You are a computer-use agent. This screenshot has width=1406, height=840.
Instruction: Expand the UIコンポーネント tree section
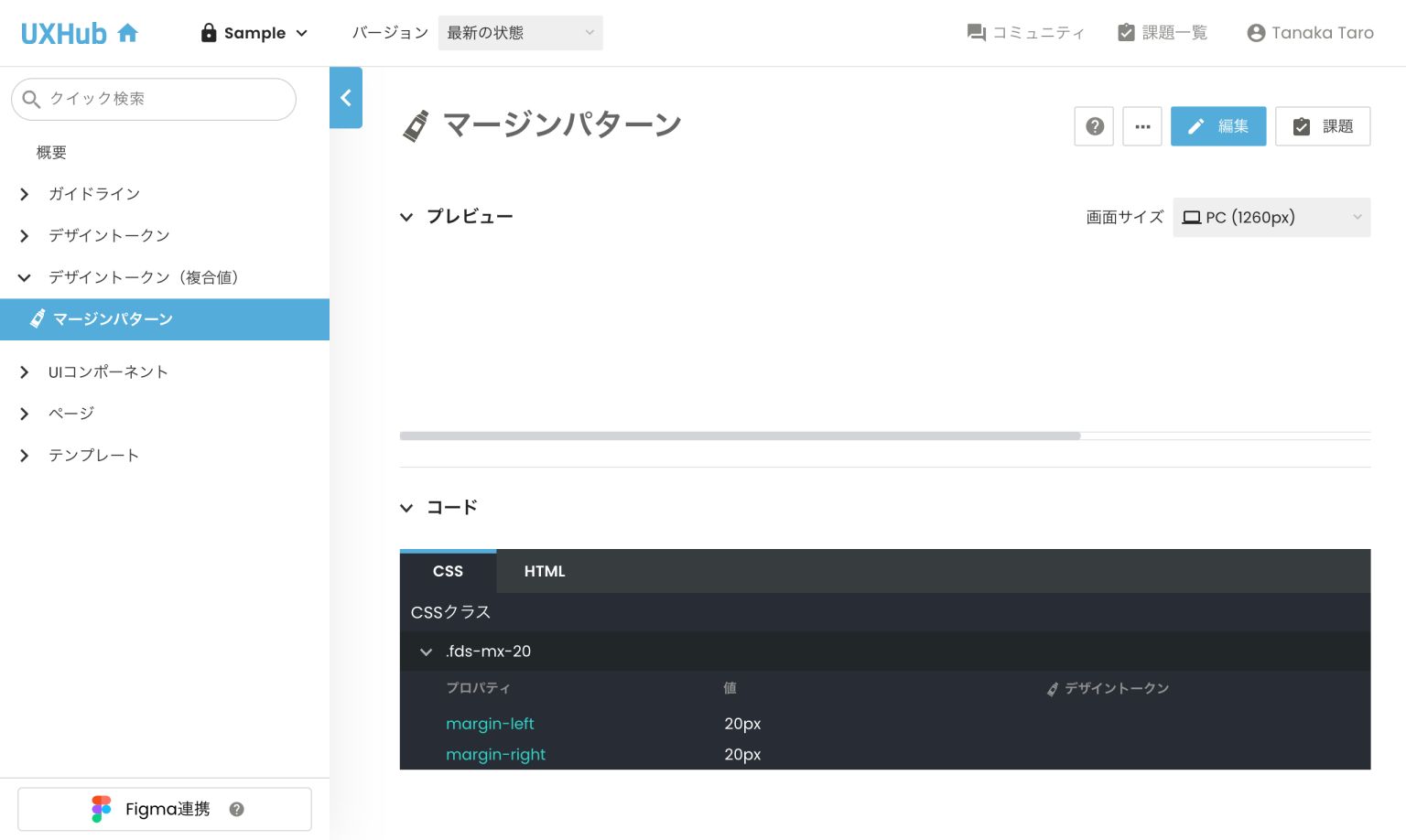pyautogui.click(x=24, y=372)
